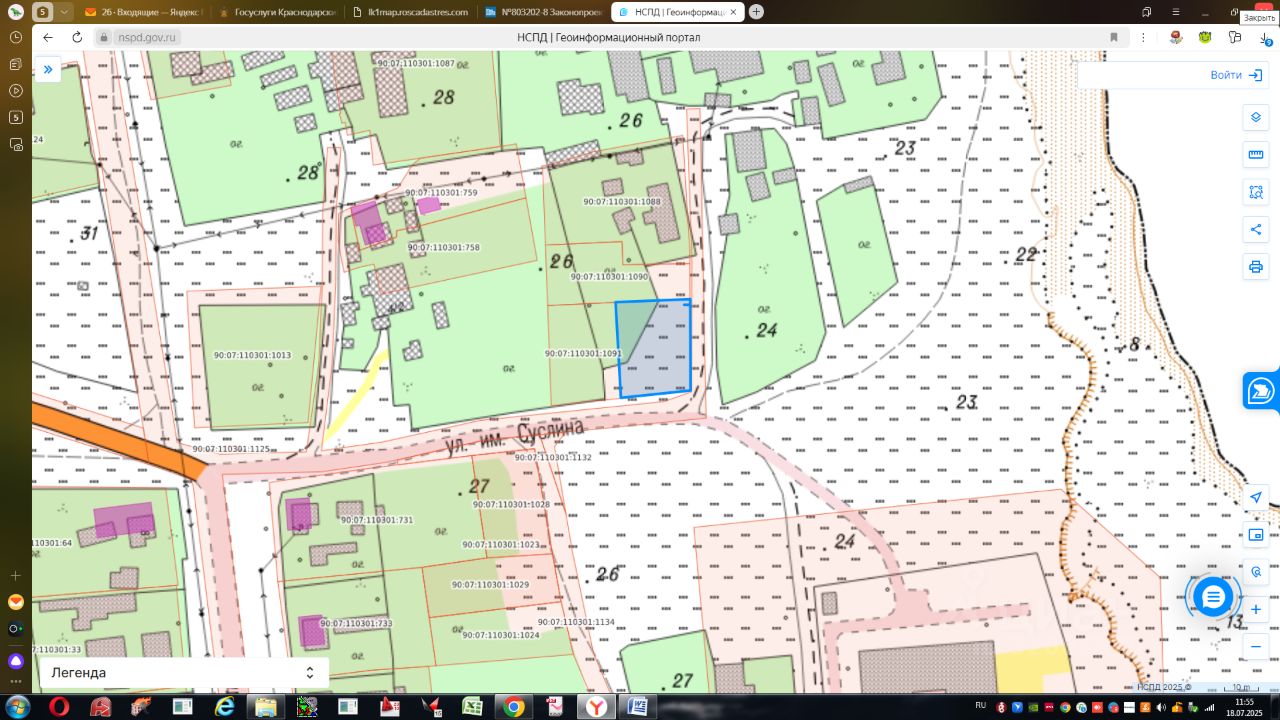Image resolution: width=1280 pixels, height=720 pixels.
Task: Reload the NSPD page
Action: tap(77, 37)
